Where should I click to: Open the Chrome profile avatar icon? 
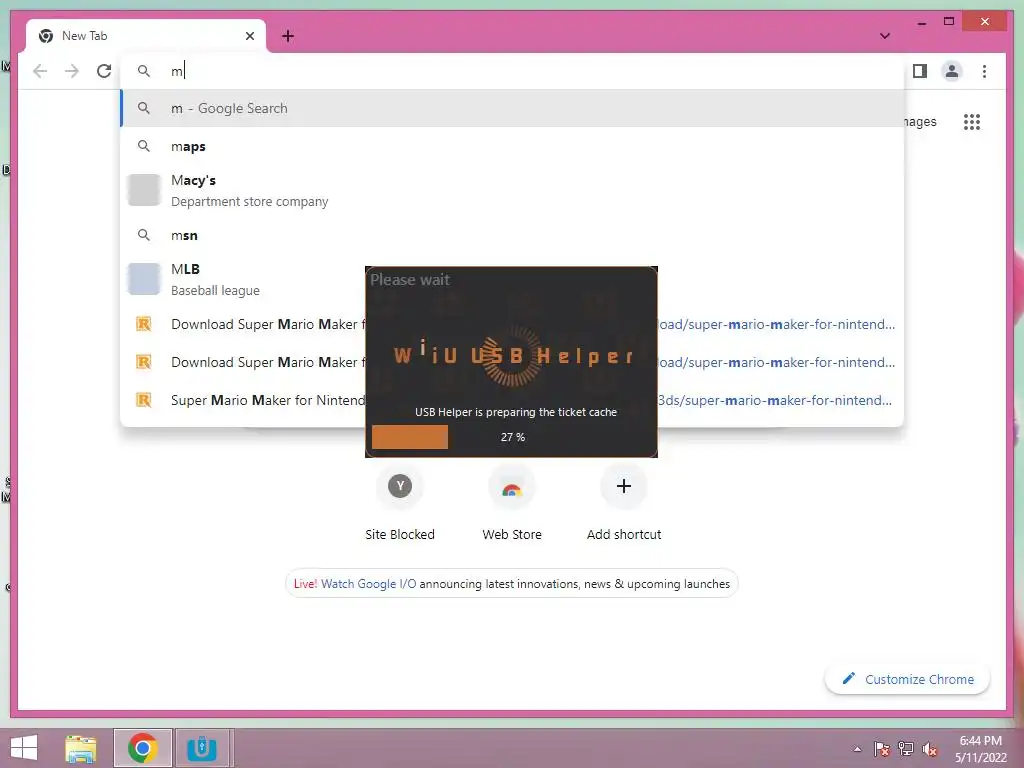(952, 71)
